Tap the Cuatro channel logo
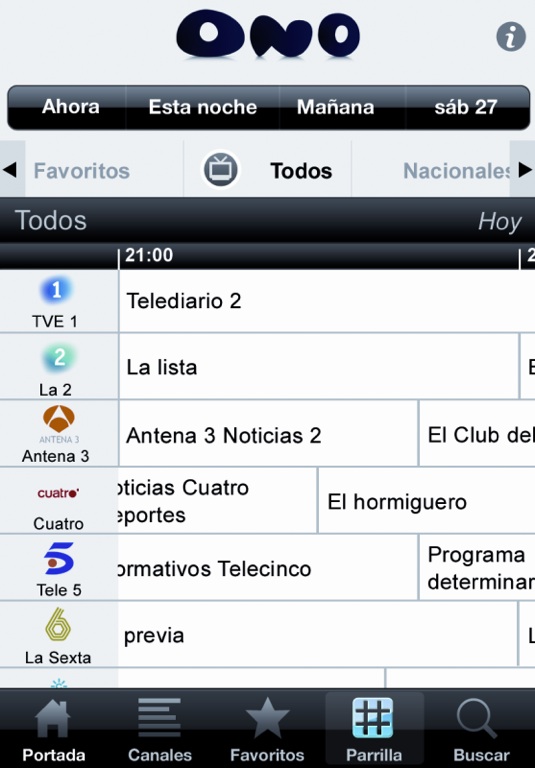Viewport: 535px width, 768px height. [58, 493]
